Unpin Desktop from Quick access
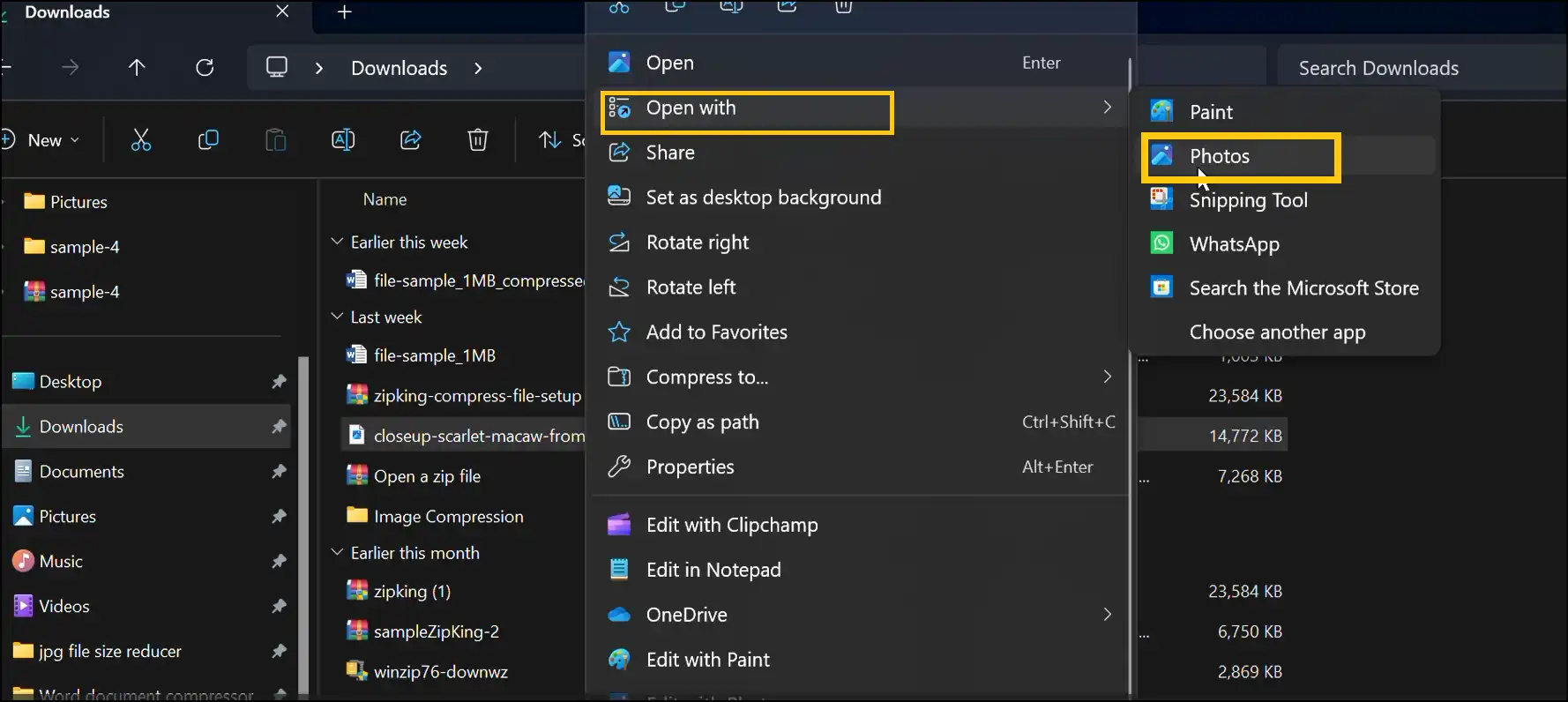The width and height of the screenshot is (1568, 702). 279,382
